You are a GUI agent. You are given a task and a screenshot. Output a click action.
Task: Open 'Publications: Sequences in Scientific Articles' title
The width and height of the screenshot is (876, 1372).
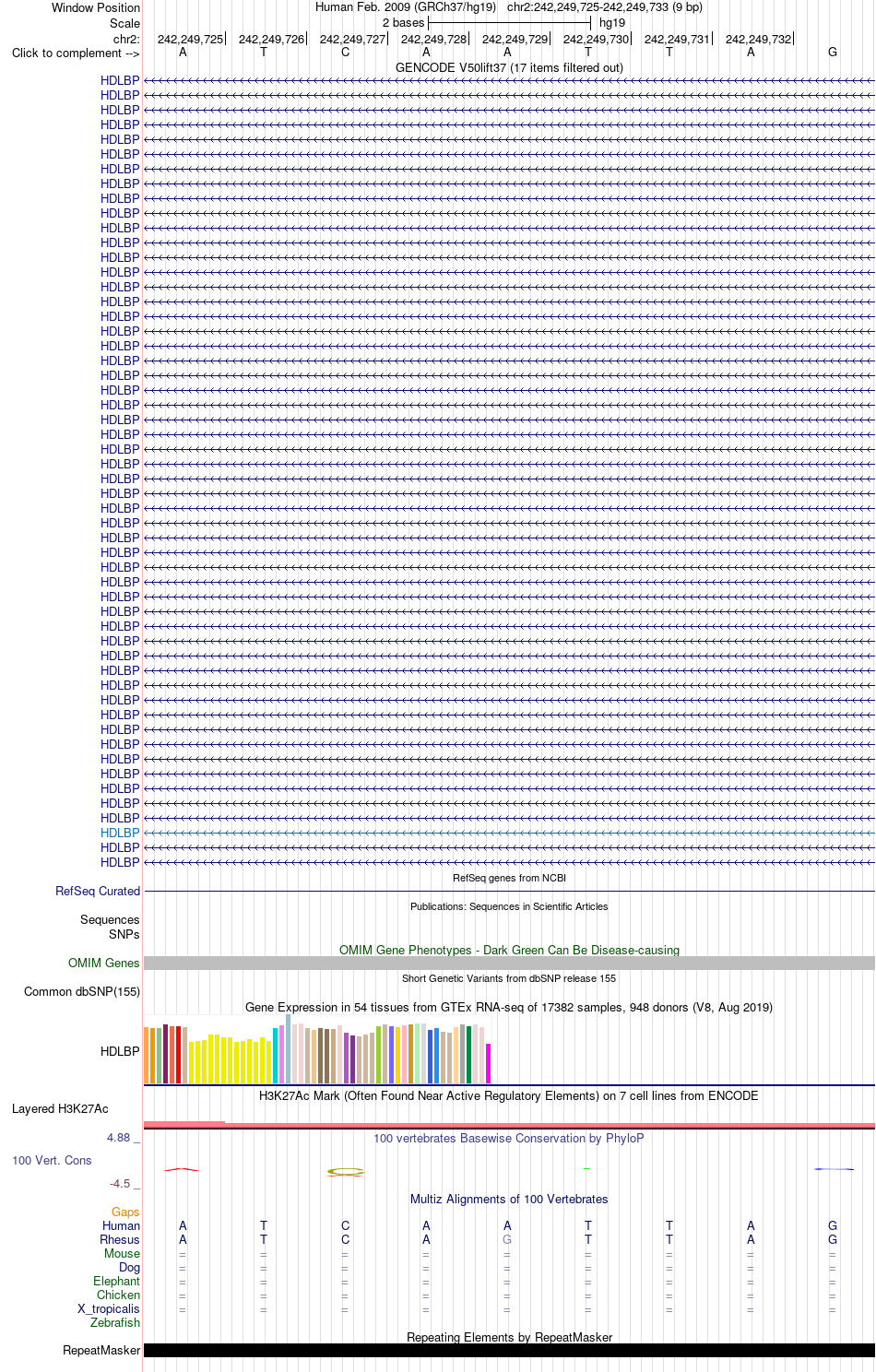click(509, 906)
